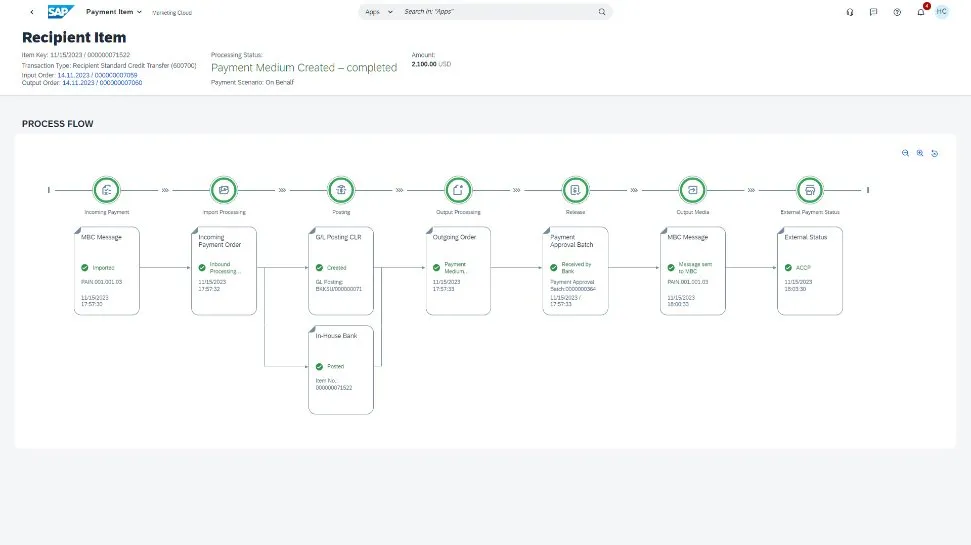
Task: Zoom in the process flow
Action: tap(920, 153)
